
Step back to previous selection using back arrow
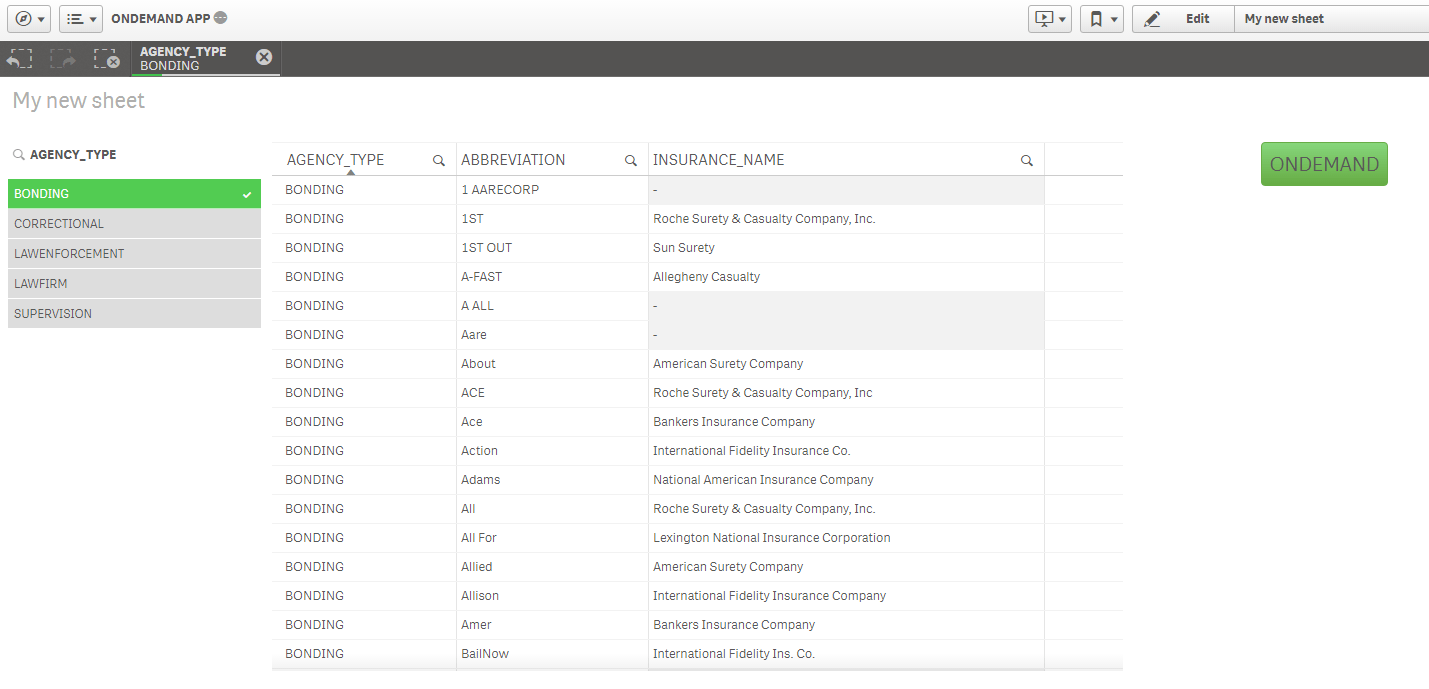coord(19,58)
